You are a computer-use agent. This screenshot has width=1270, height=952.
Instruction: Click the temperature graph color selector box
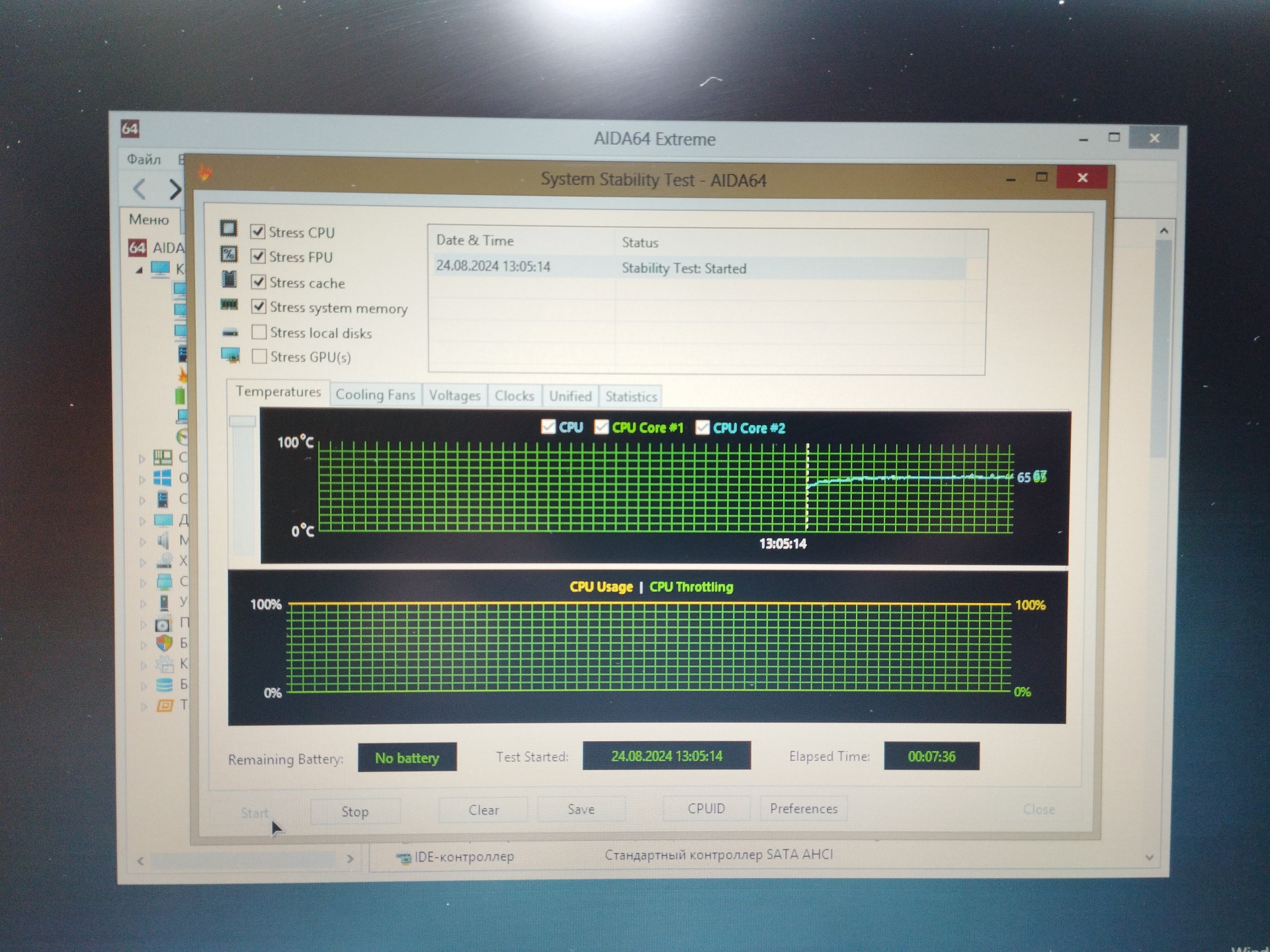point(242,421)
